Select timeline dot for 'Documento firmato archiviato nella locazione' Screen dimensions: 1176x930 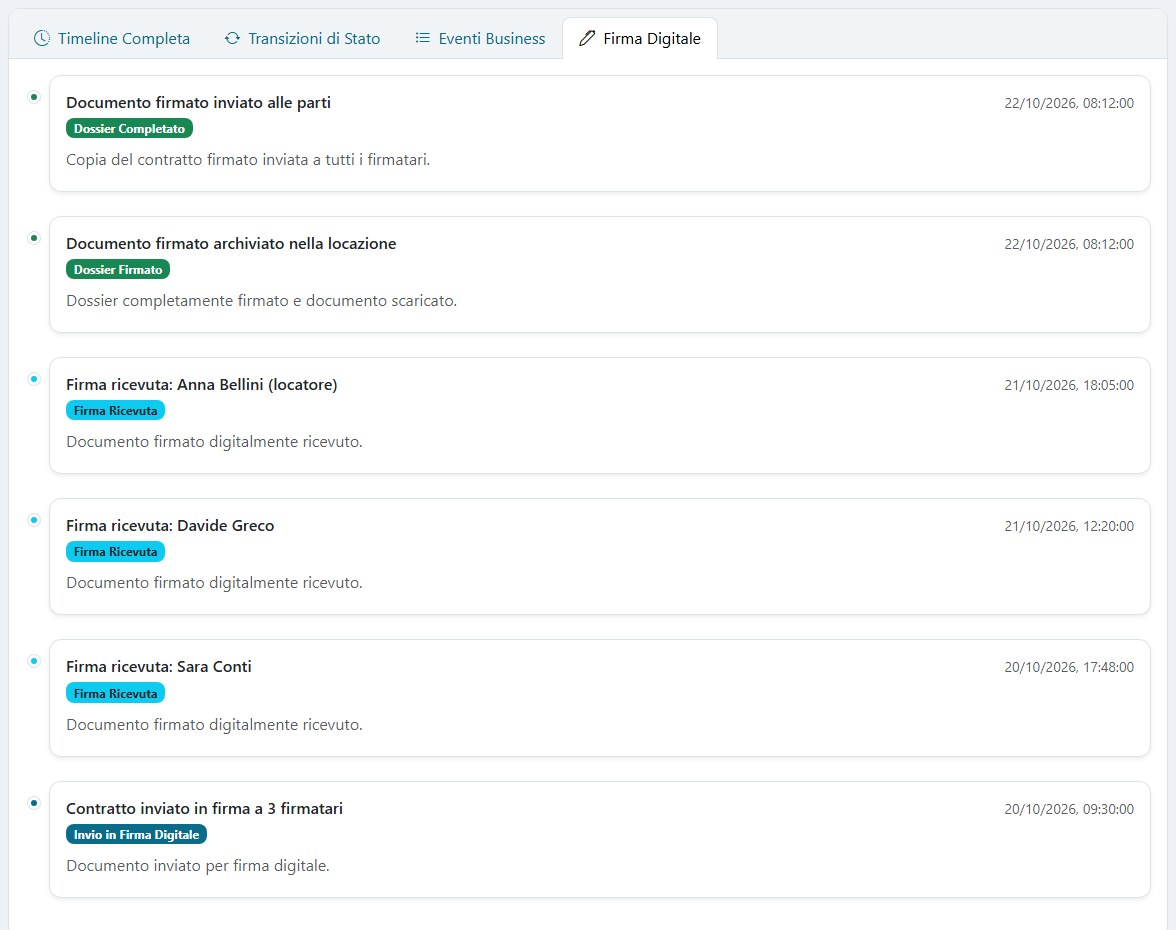34,238
